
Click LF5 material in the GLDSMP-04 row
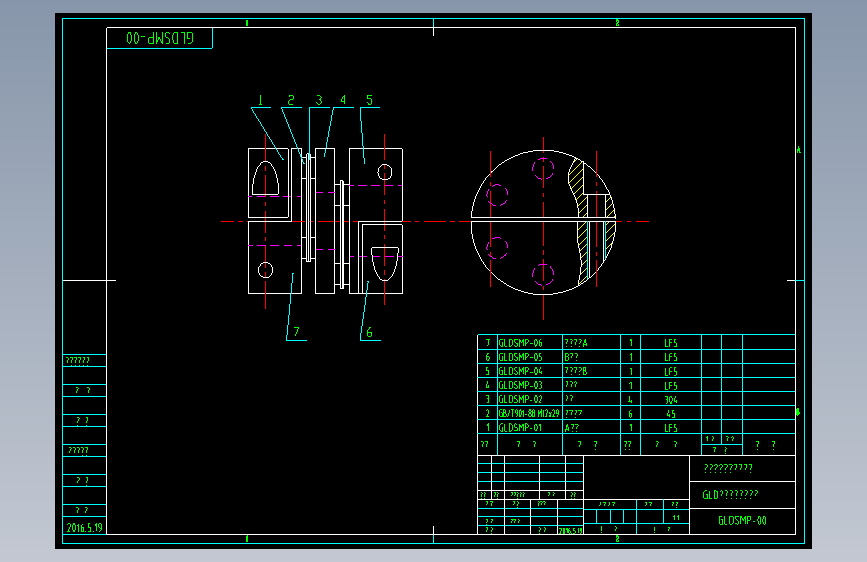pyautogui.click(x=671, y=372)
